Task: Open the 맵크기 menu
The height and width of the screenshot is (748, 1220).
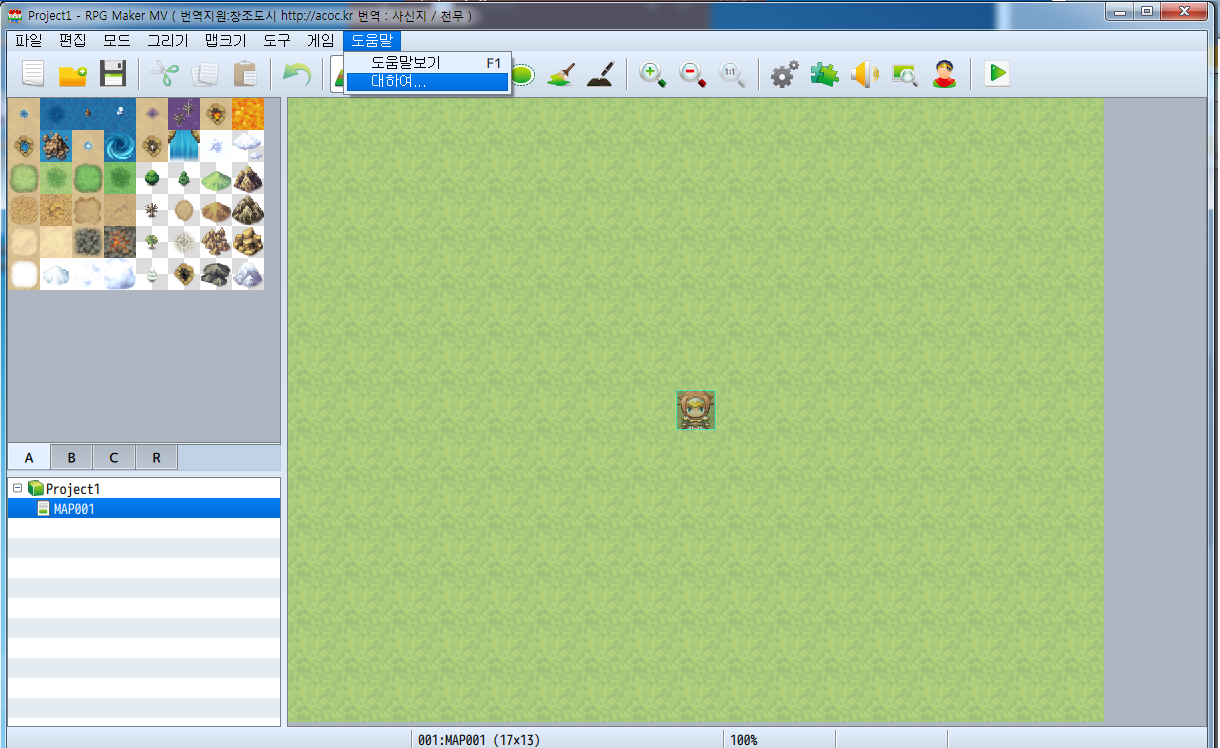Action: (225, 41)
